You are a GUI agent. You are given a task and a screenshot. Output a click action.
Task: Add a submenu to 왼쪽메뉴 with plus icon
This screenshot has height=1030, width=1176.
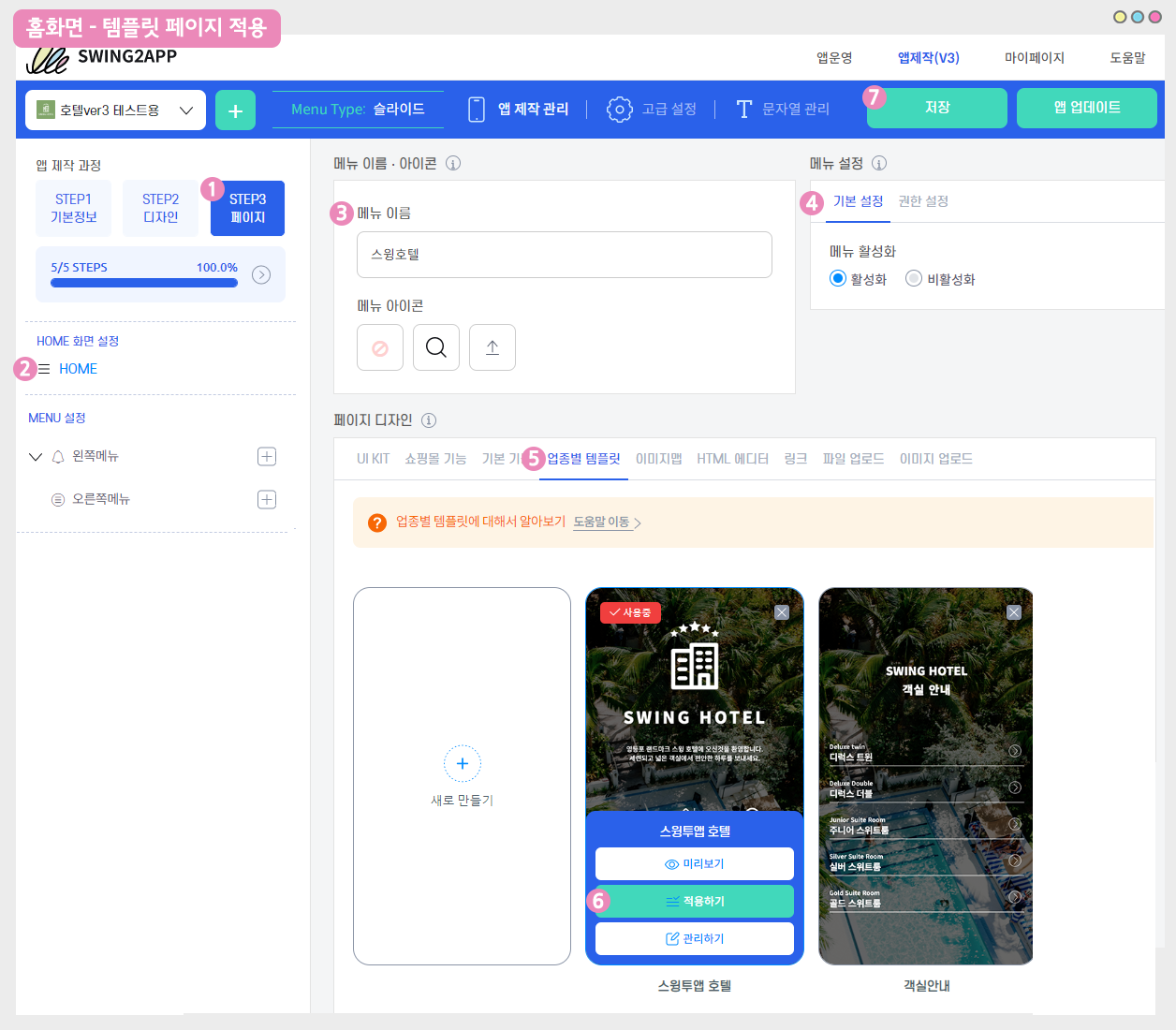point(267,456)
